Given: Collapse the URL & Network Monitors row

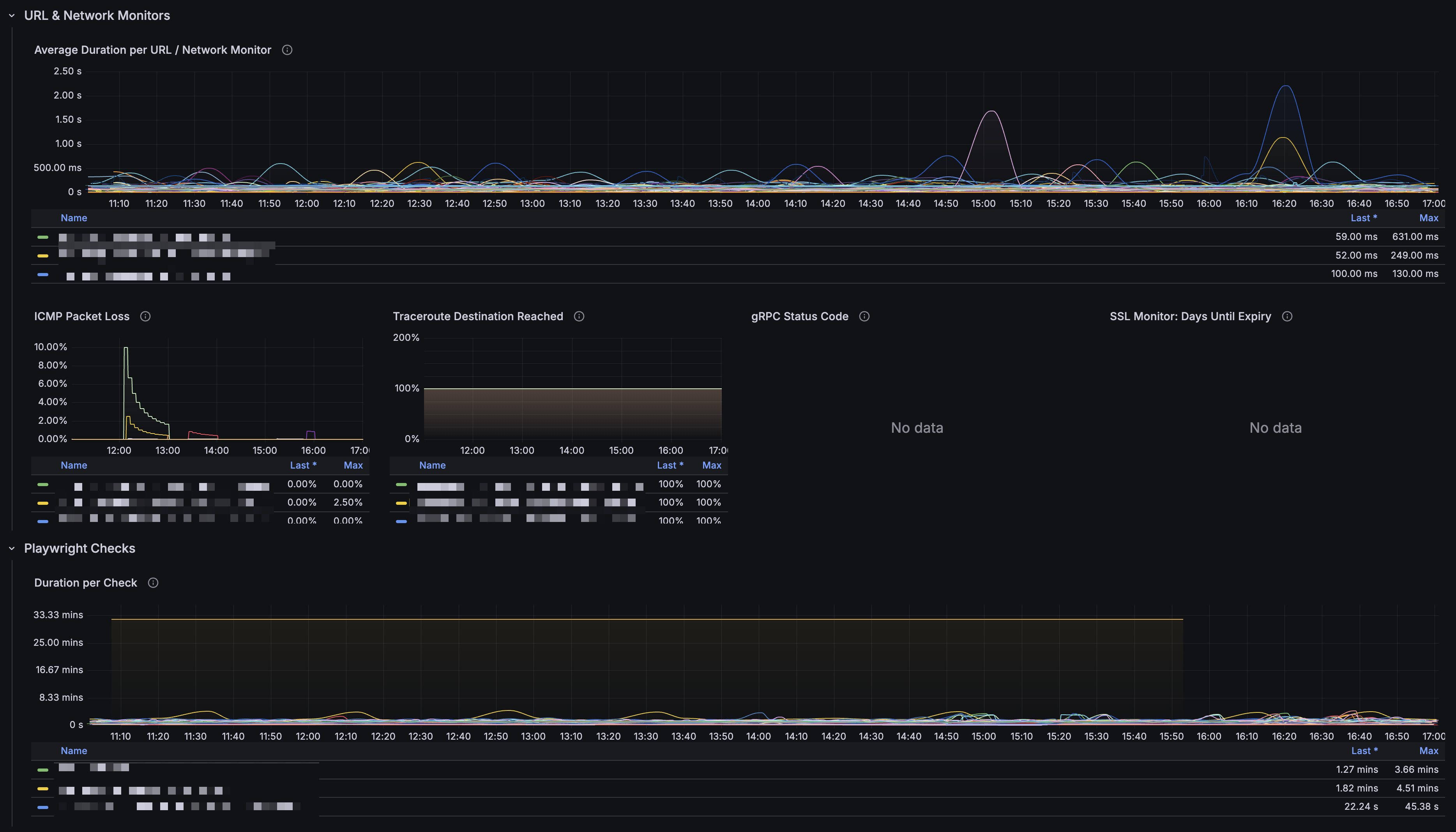Looking at the screenshot, I should pyautogui.click(x=11, y=16).
